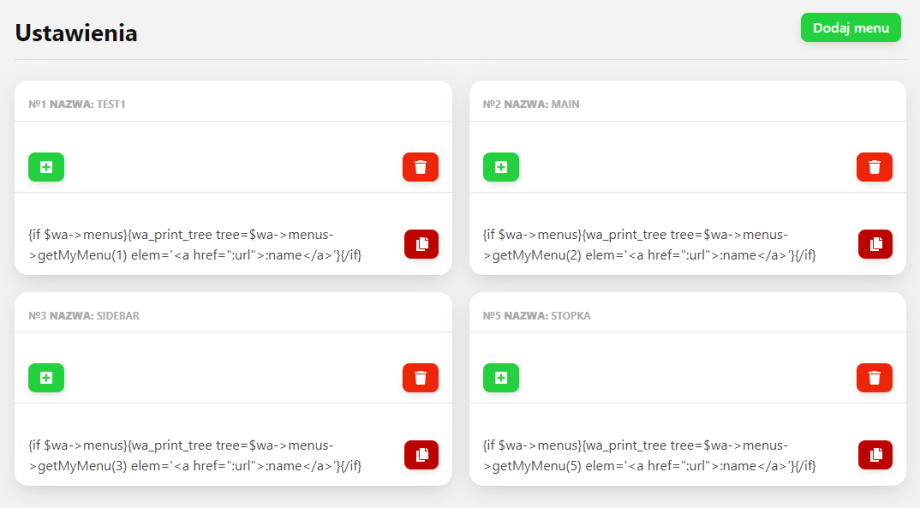Add an item to the MAIN menu
Viewport: 920px width, 508px height.
pos(500,167)
